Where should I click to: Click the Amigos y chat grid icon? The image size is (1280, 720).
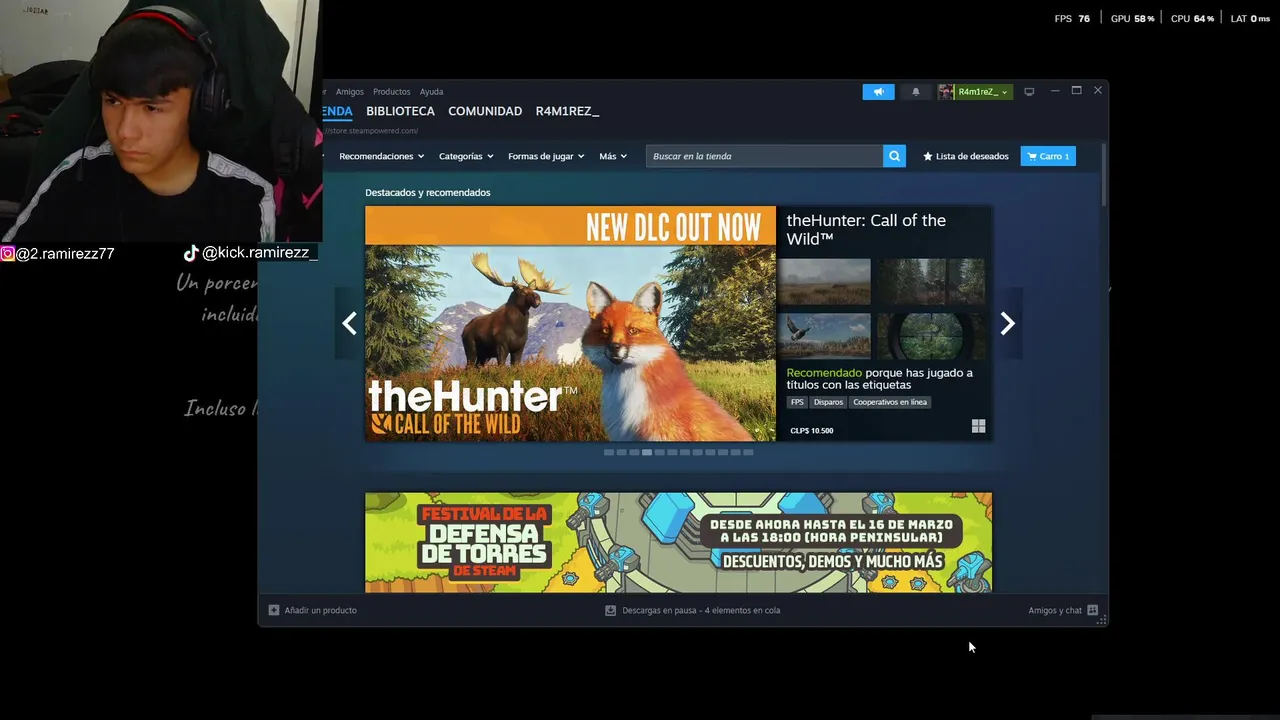(1092, 610)
